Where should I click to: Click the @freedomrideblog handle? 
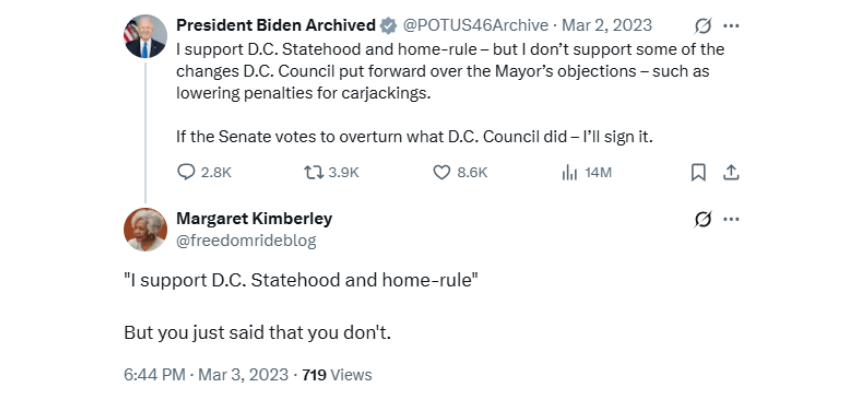pos(232,239)
